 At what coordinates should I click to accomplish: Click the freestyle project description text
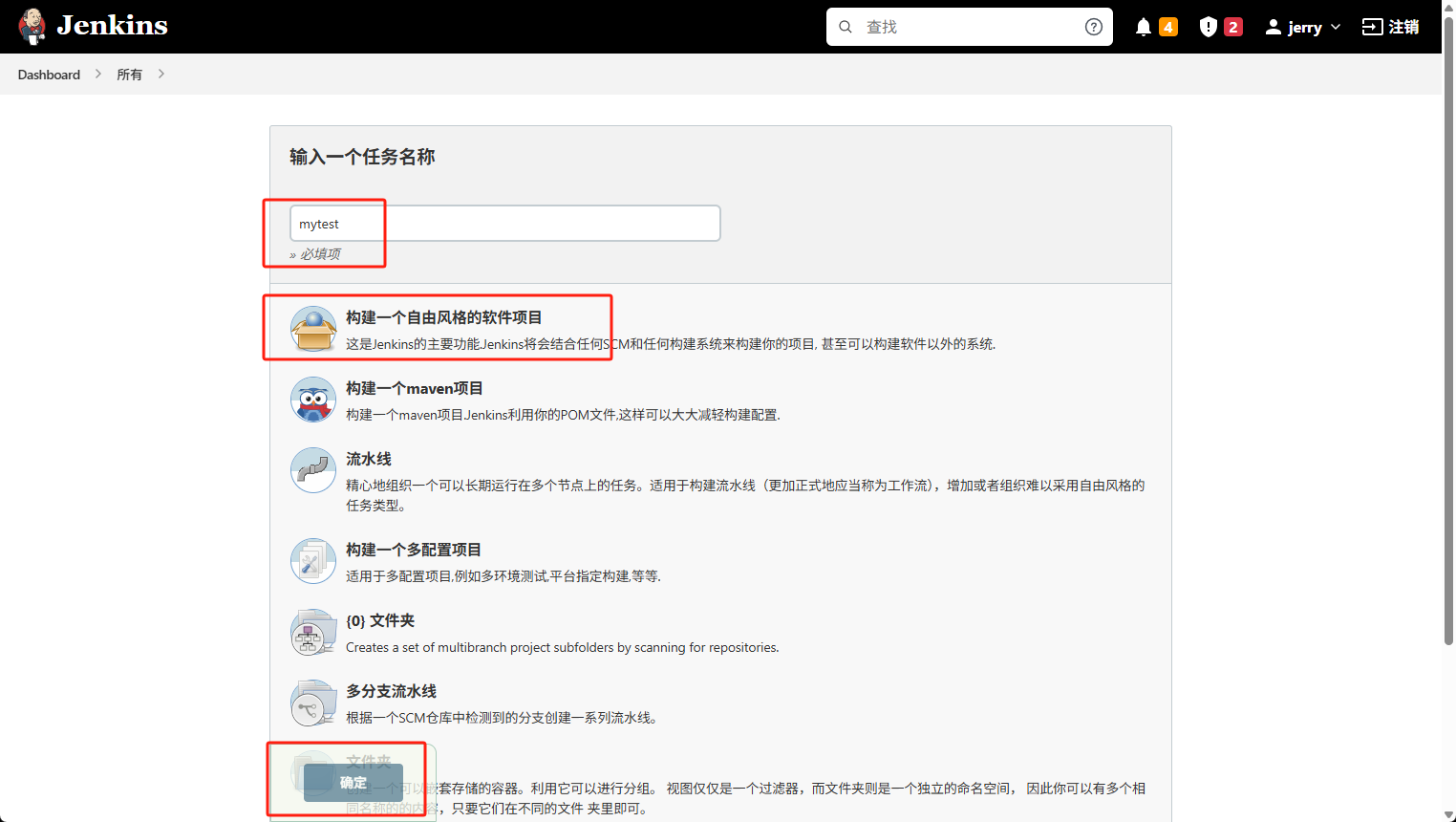[x=671, y=344]
